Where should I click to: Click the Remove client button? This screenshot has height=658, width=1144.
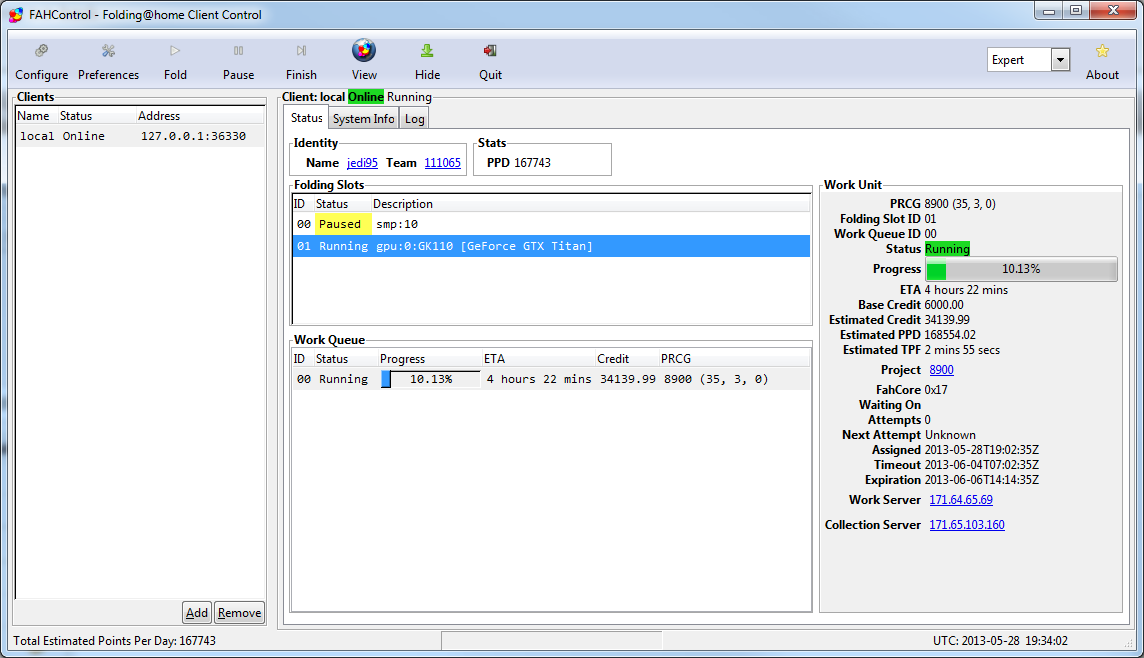tap(240, 613)
